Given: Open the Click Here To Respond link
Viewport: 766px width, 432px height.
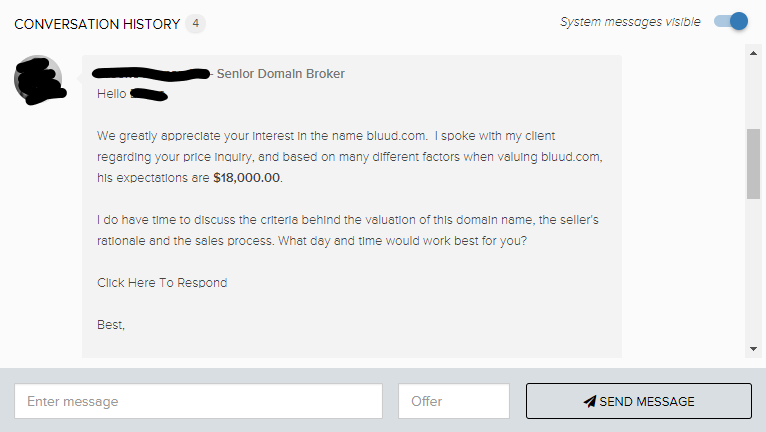Looking at the screenshot, I should point(162,282).
